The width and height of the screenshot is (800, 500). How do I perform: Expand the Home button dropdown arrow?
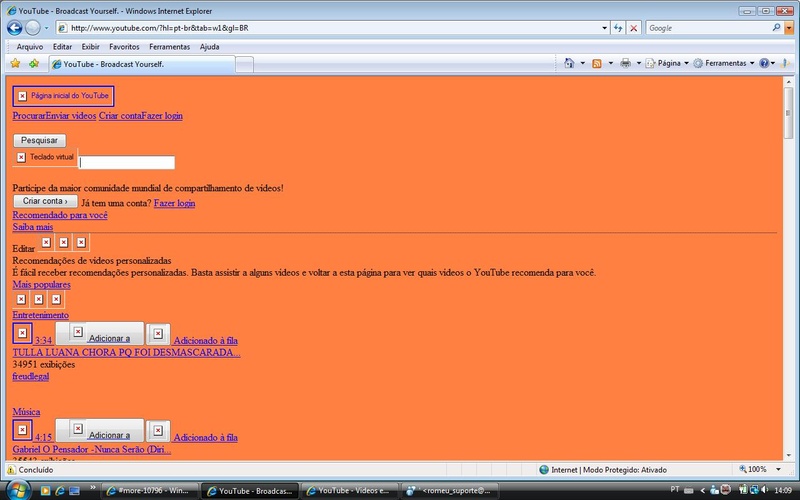tap(583, 63)
